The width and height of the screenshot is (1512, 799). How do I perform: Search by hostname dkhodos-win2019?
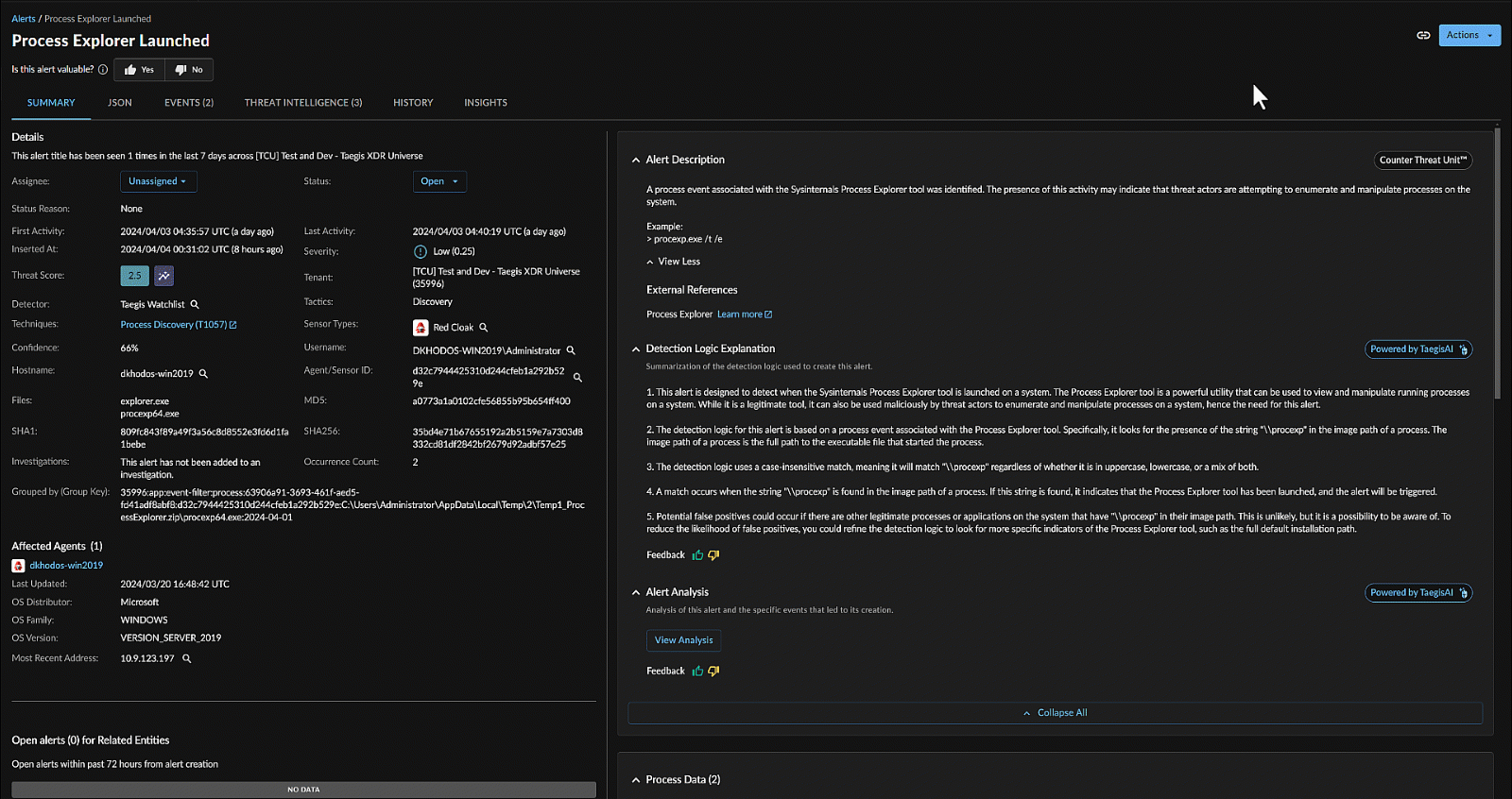click(203, 374)
